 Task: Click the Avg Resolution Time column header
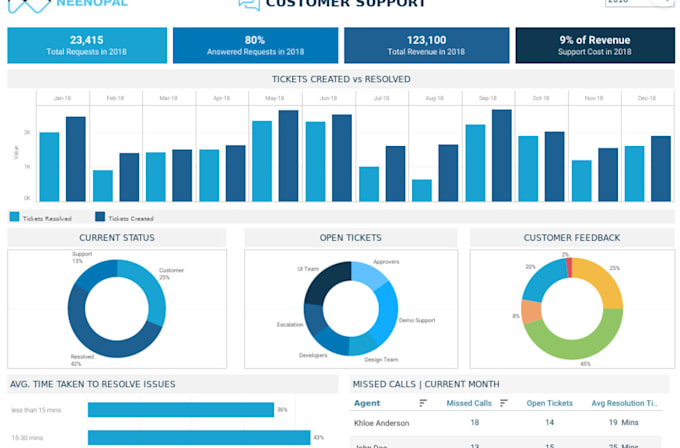624,403
